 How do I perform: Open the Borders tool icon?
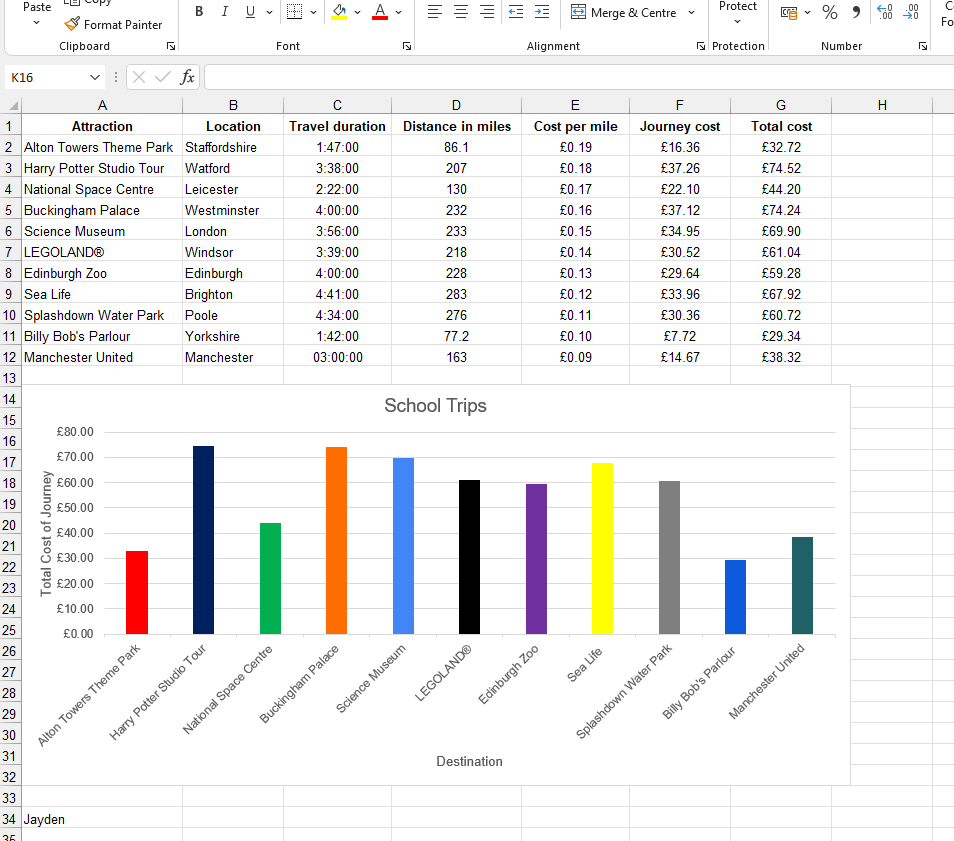(294, 12)
